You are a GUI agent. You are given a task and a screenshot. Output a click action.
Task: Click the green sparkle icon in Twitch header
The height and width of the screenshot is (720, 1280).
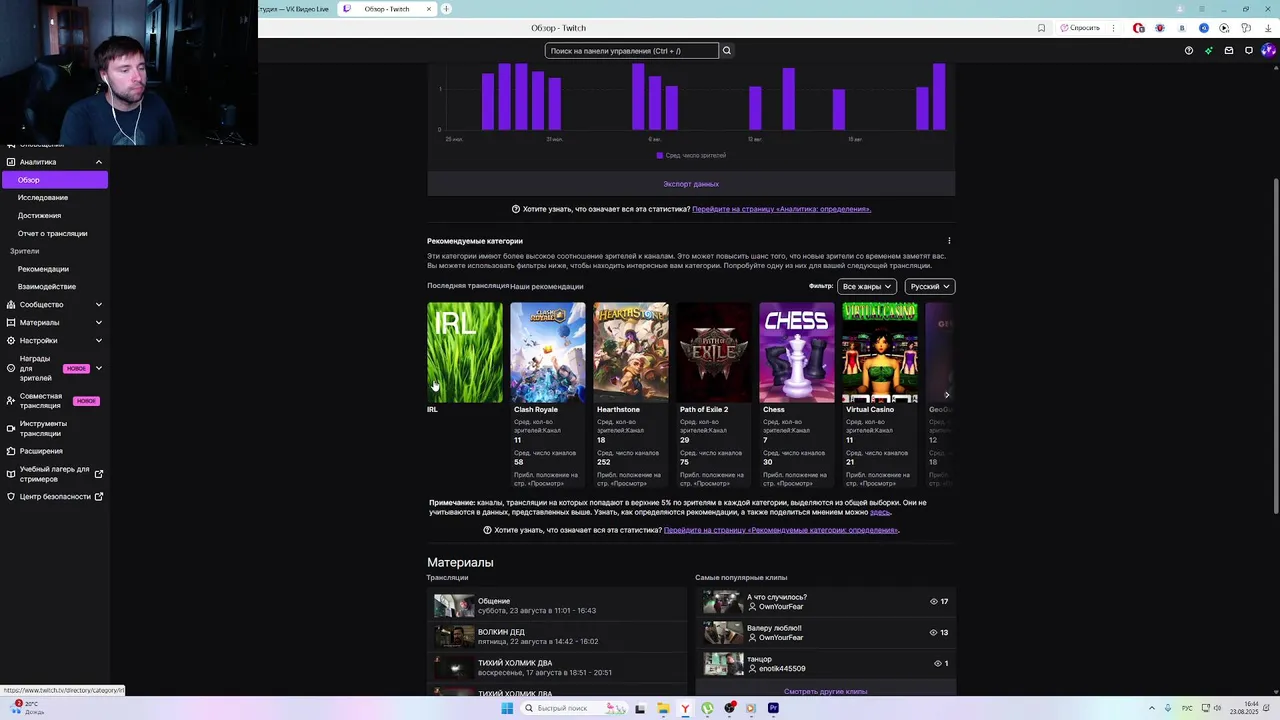click(x=1208, y=50)
